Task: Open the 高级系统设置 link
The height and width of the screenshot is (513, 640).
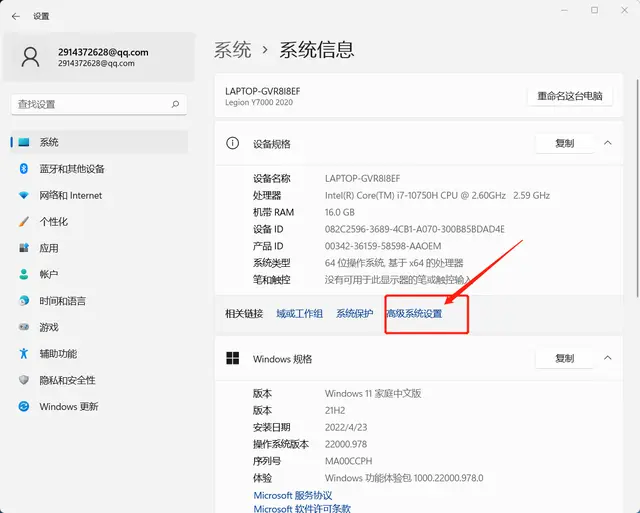Action: pos(414,313)
